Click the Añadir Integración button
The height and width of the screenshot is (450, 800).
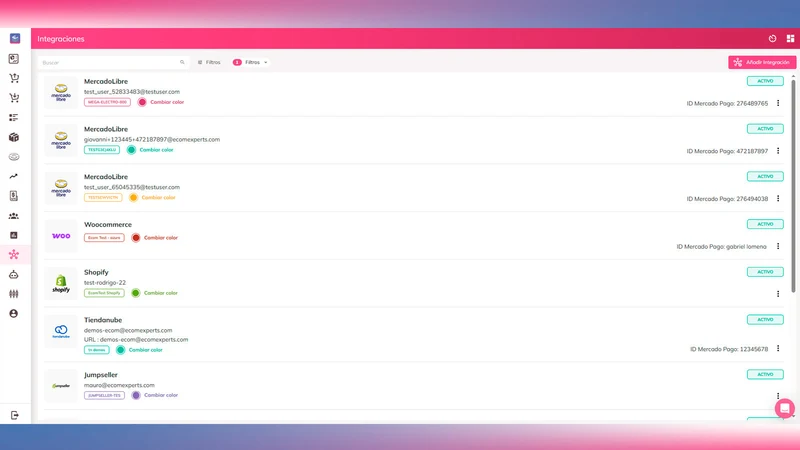coord(762,62)
